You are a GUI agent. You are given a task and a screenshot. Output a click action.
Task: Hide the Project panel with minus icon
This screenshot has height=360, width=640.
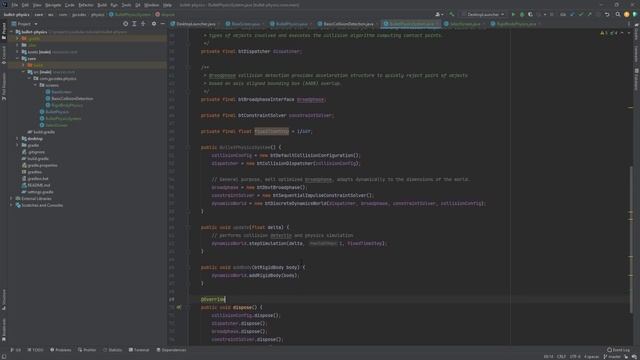162,24
